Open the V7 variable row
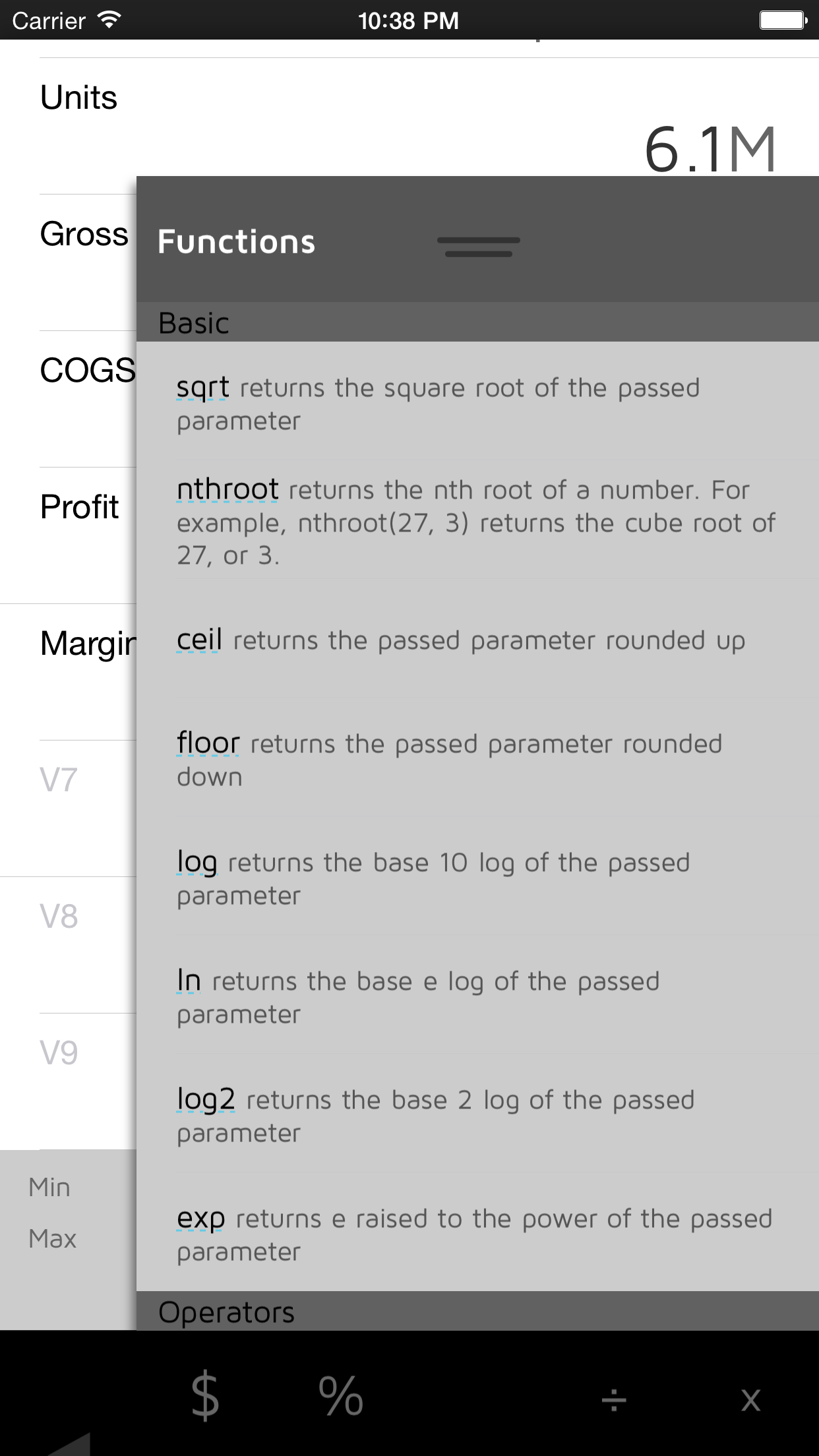 [x=59, y=779]
